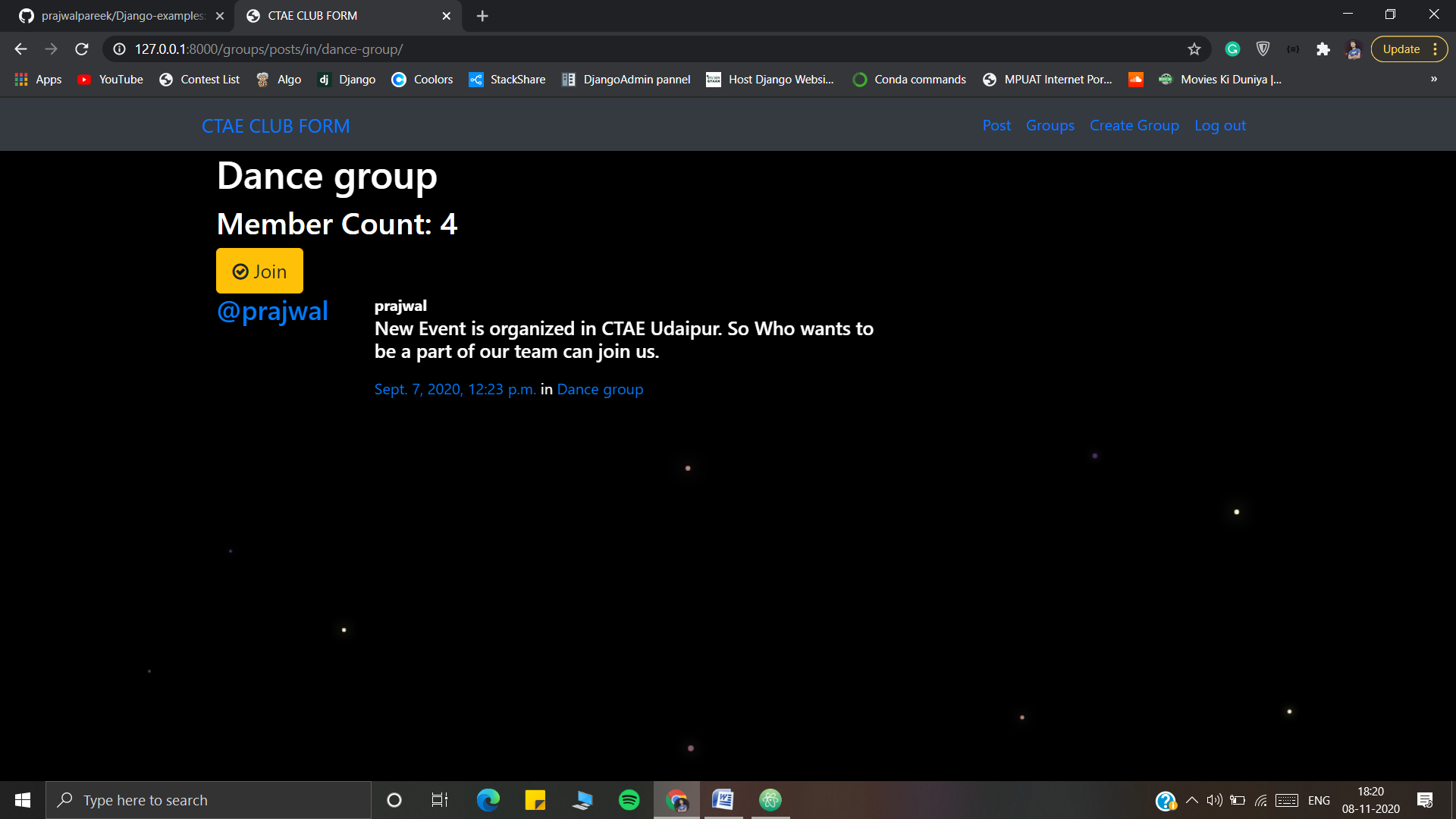This screenshot has width=1456, height=819.
Task: Open the Apps bookmarks shortcut
Action: point(38,79)
